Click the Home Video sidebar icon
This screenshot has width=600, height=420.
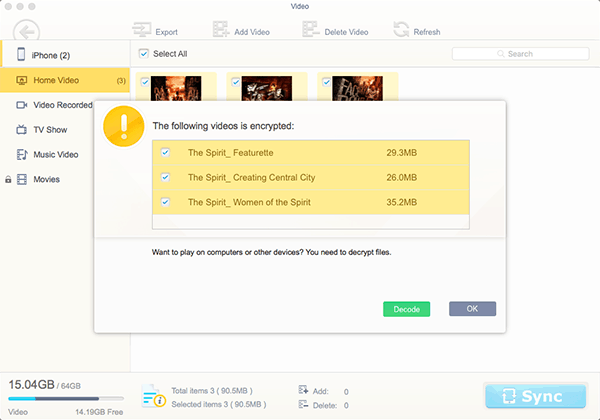[21, 80]
